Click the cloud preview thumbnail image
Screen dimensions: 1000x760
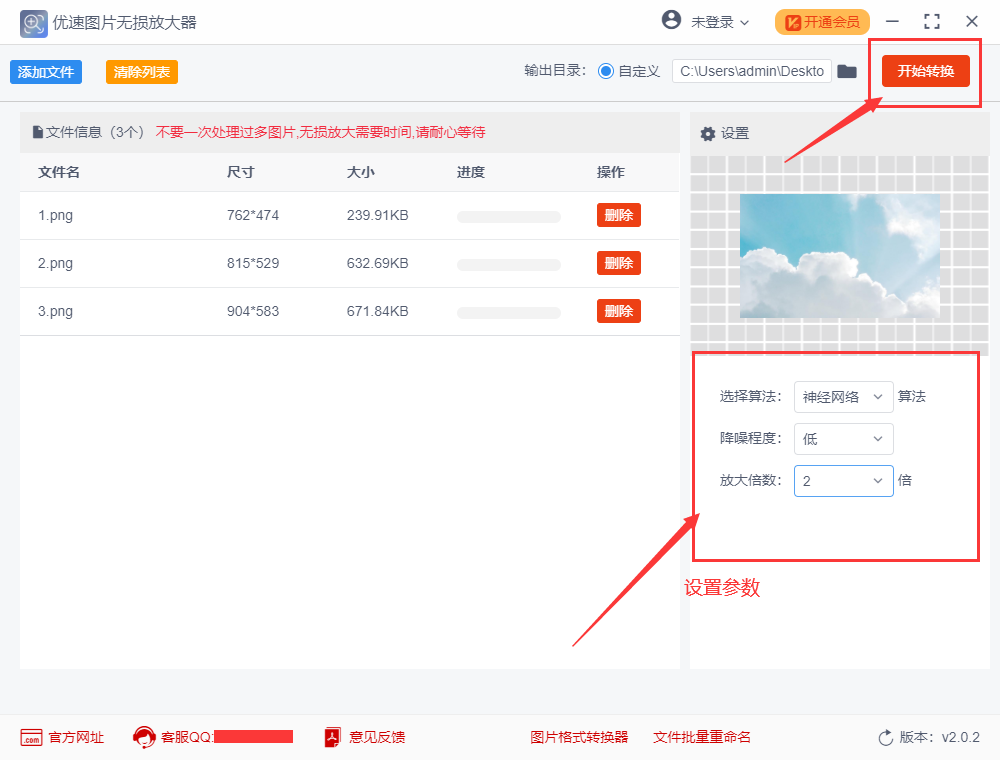(839, 256)
